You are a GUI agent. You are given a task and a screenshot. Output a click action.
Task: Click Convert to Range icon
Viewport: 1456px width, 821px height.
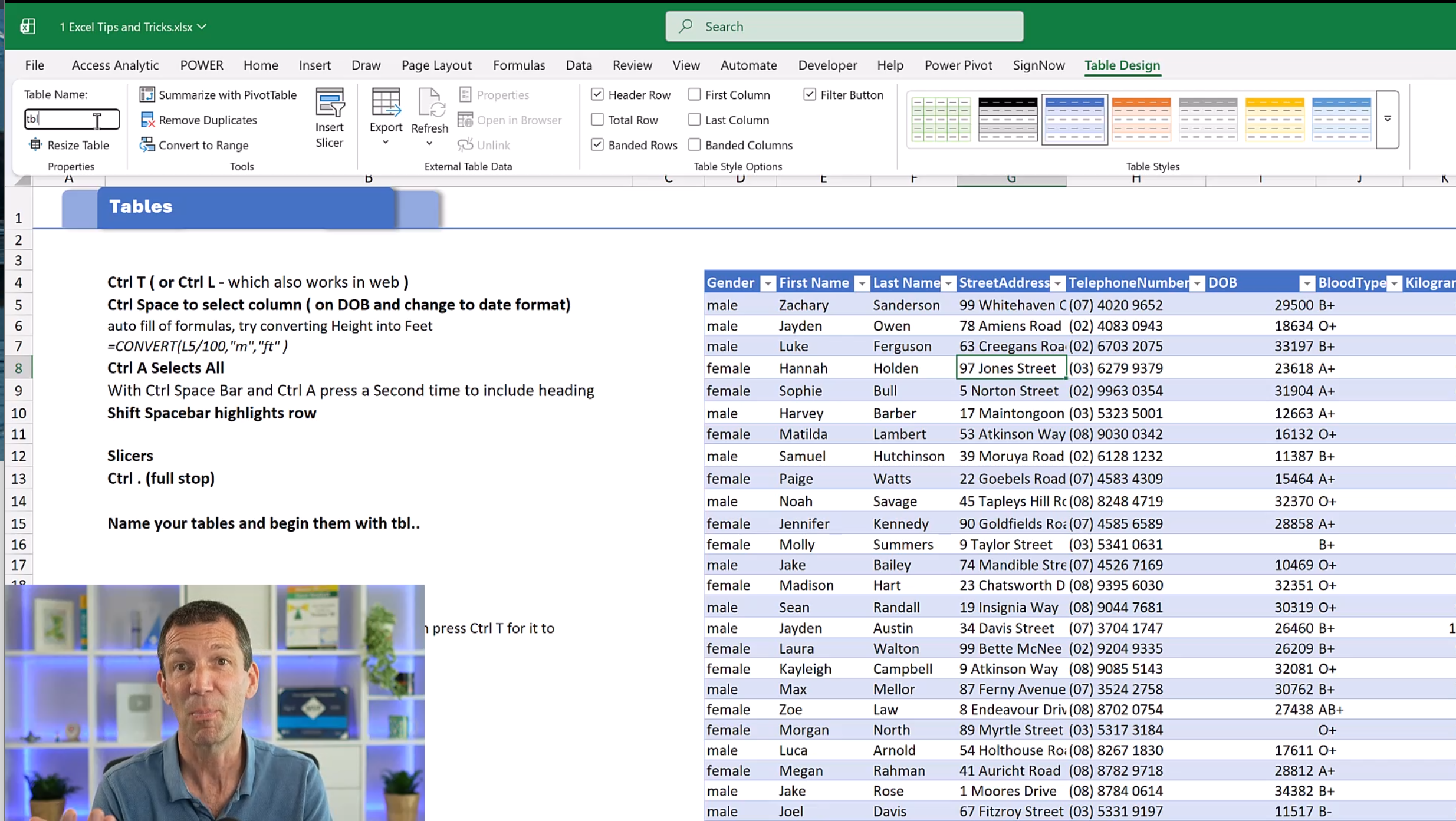147,144
